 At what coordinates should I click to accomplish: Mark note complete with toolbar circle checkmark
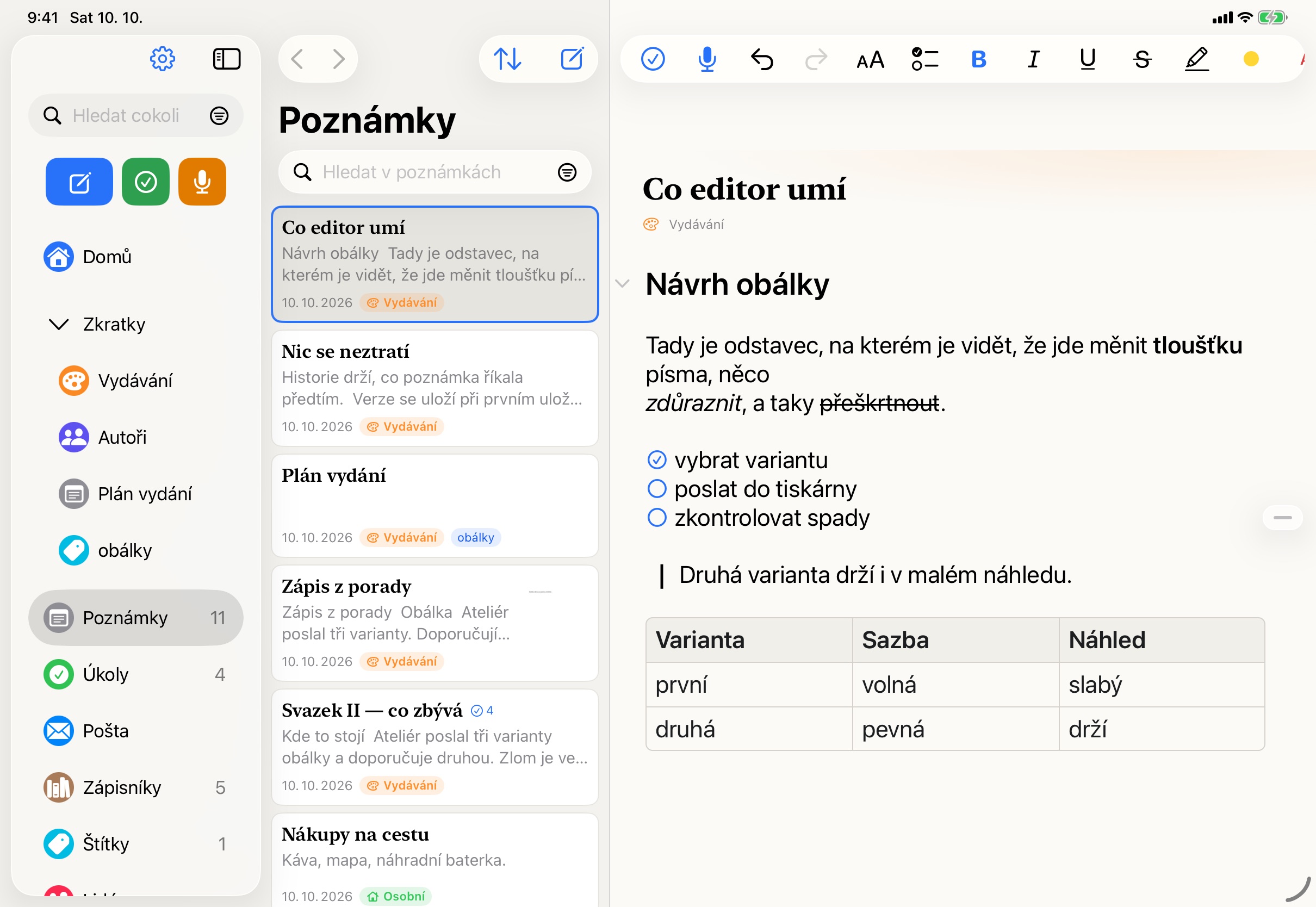coord(653,59)
